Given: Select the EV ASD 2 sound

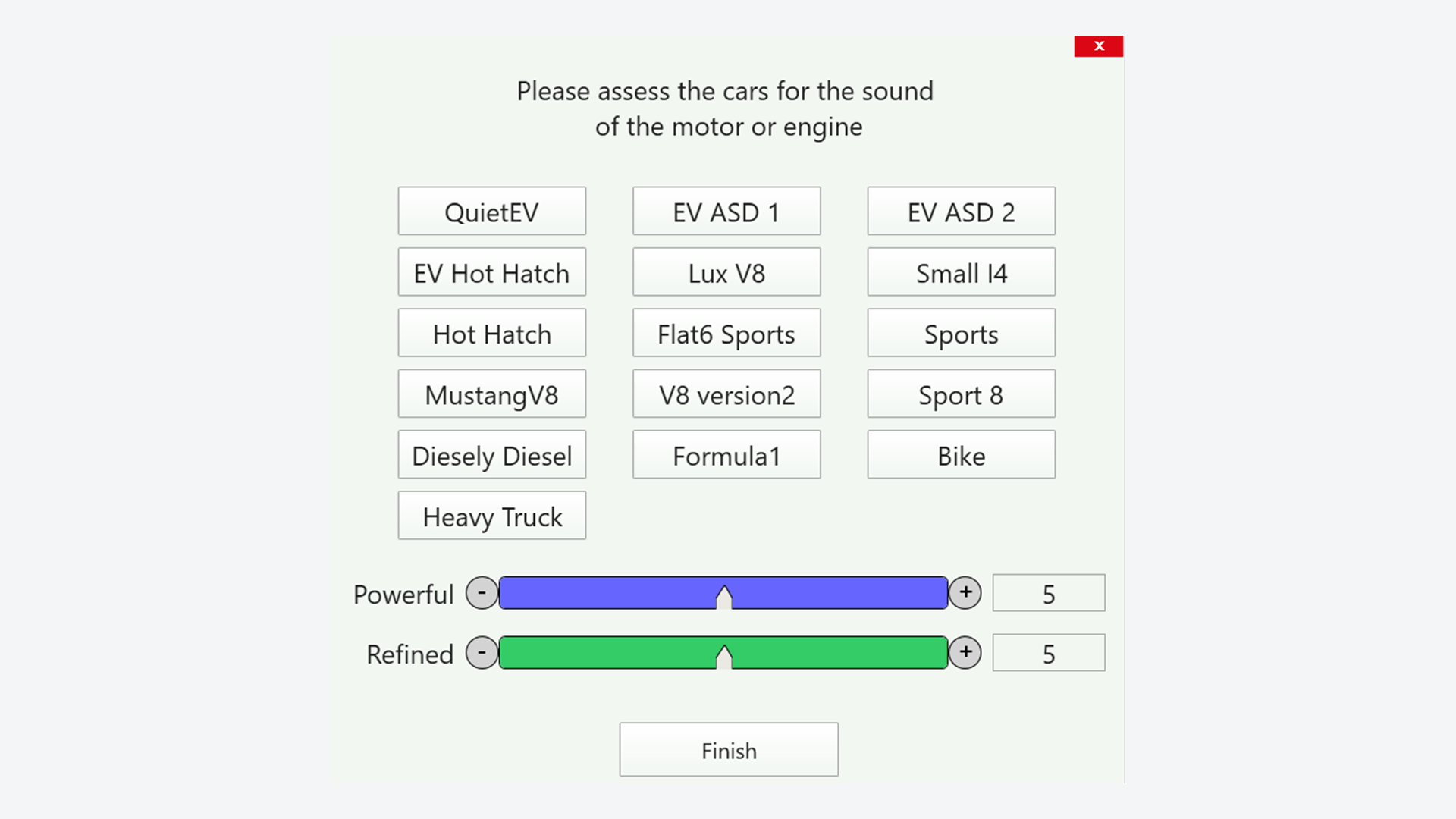Looking at the screenshot, I should 961,211.
